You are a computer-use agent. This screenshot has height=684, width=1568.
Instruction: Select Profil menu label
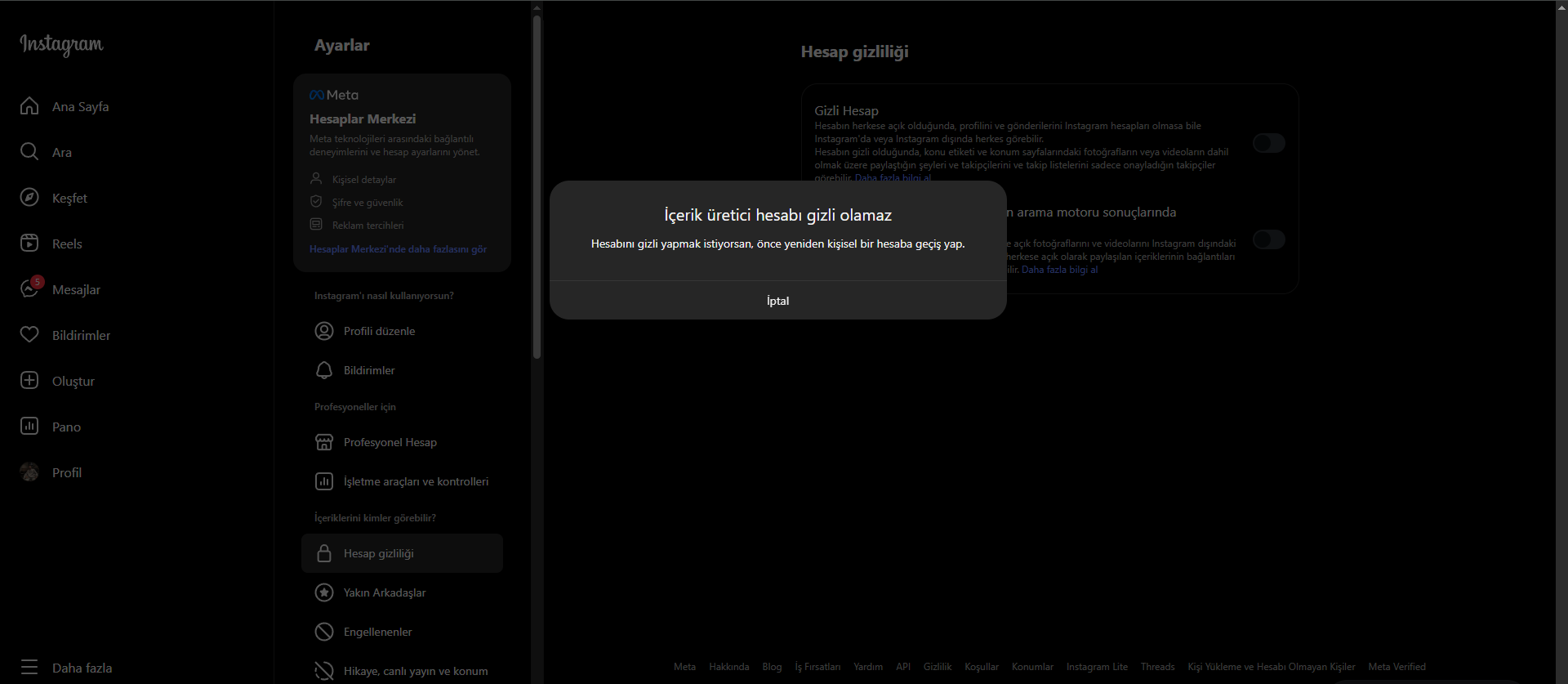tap(67, 472)
